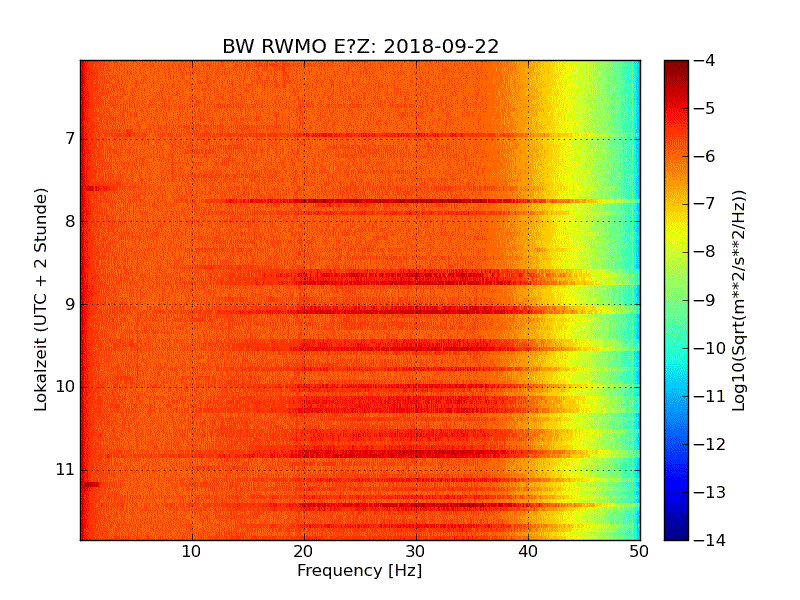Screen dimensions: 800x600
Task: Click the colorbar tick label '−5'
Action: click(705, 109)
